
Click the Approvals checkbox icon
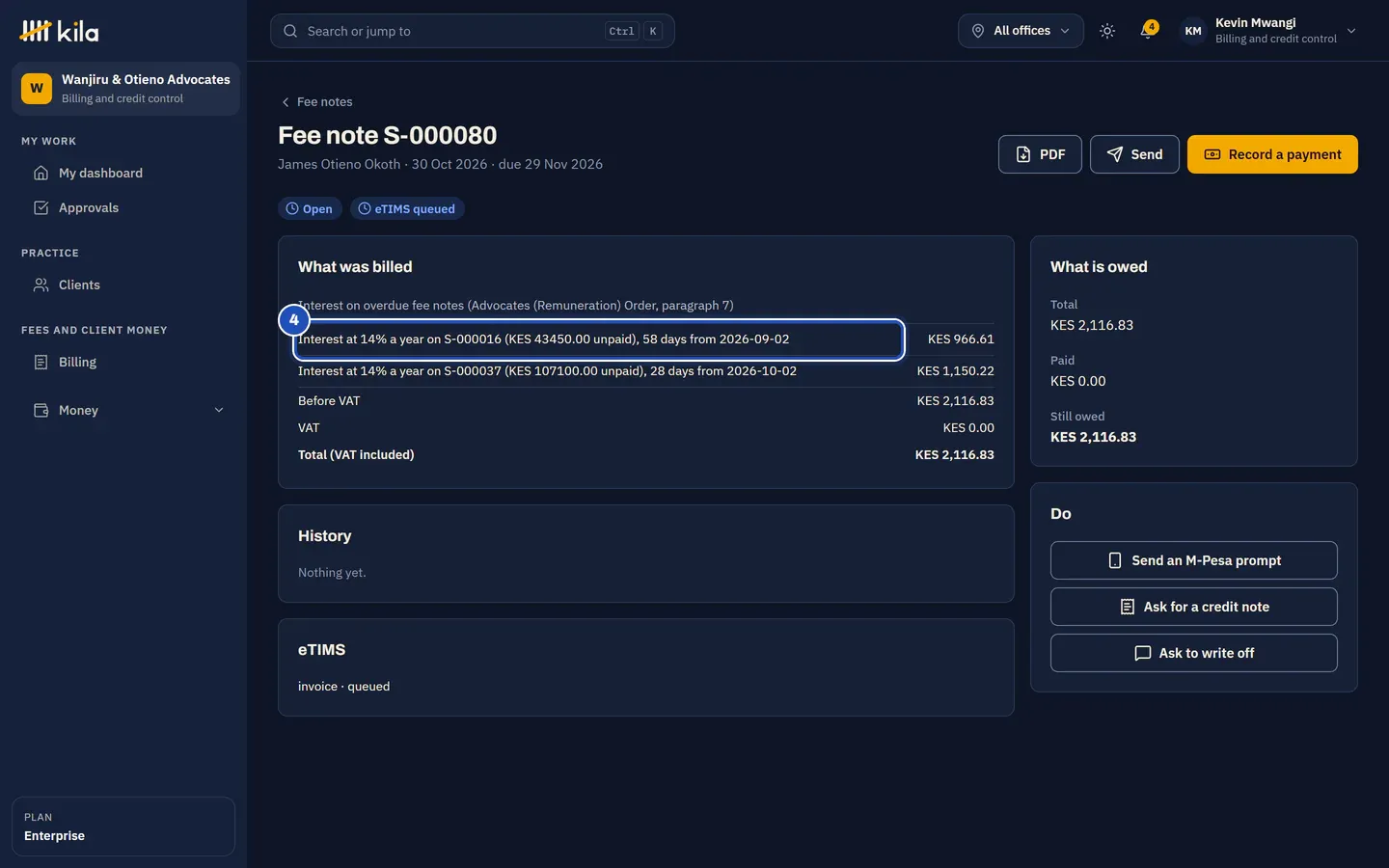pos(41,207)
